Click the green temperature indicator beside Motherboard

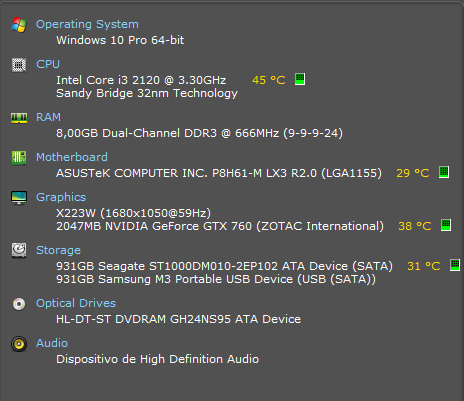click(444, 172)
